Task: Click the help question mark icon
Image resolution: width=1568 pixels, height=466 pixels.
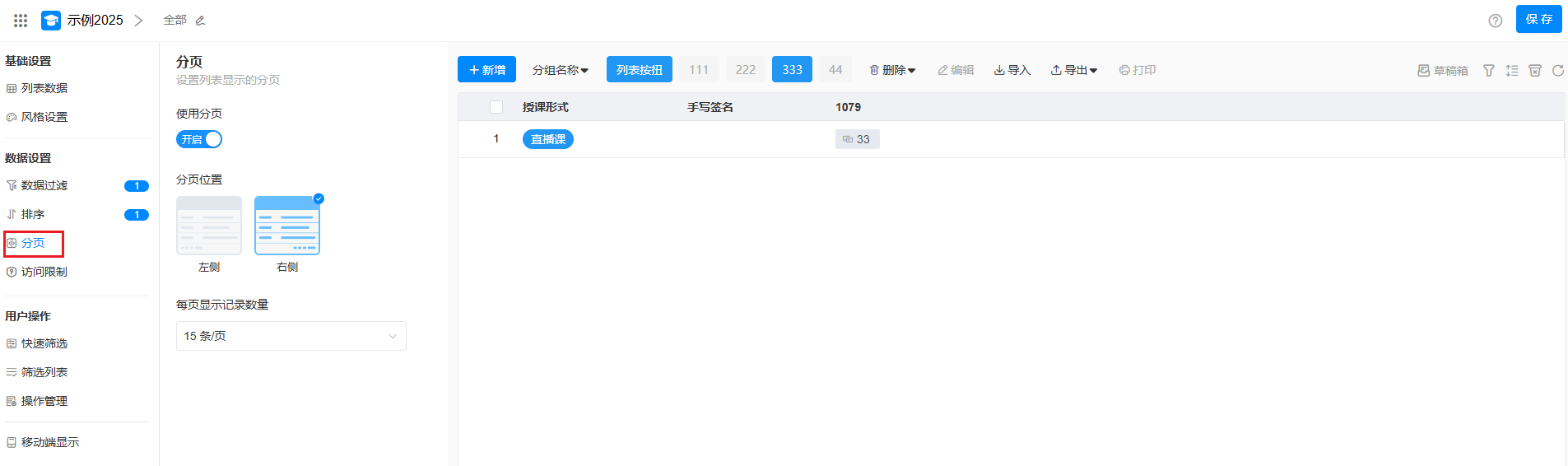Action: click(x=1495, y=21)
